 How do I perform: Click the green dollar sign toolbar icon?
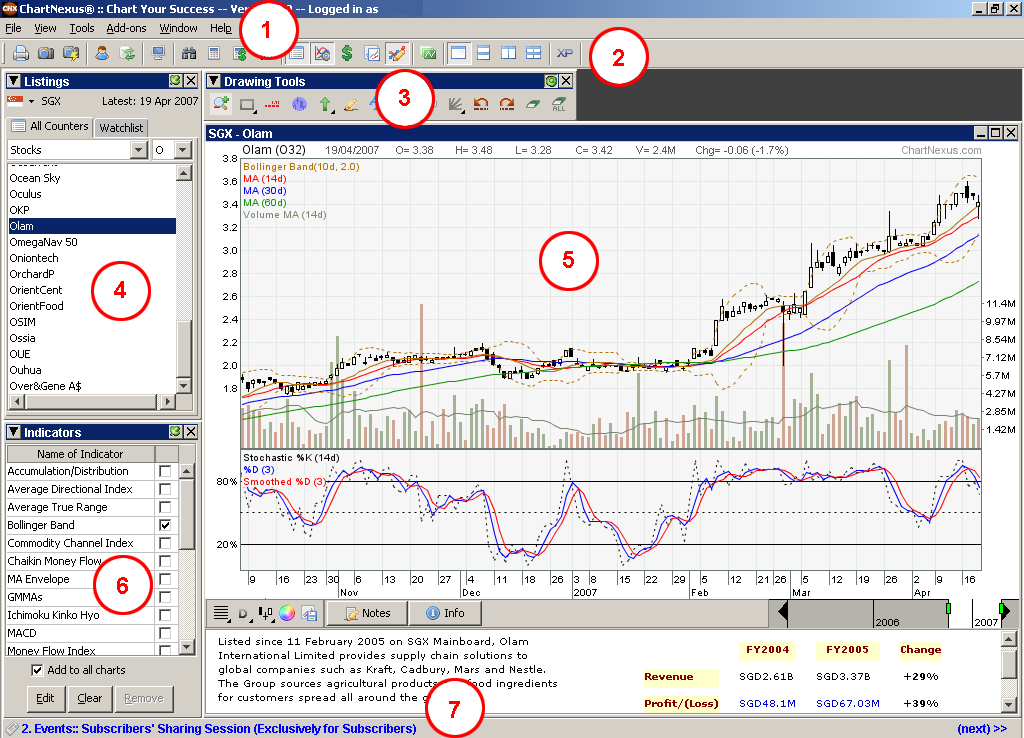coord(347,53)
